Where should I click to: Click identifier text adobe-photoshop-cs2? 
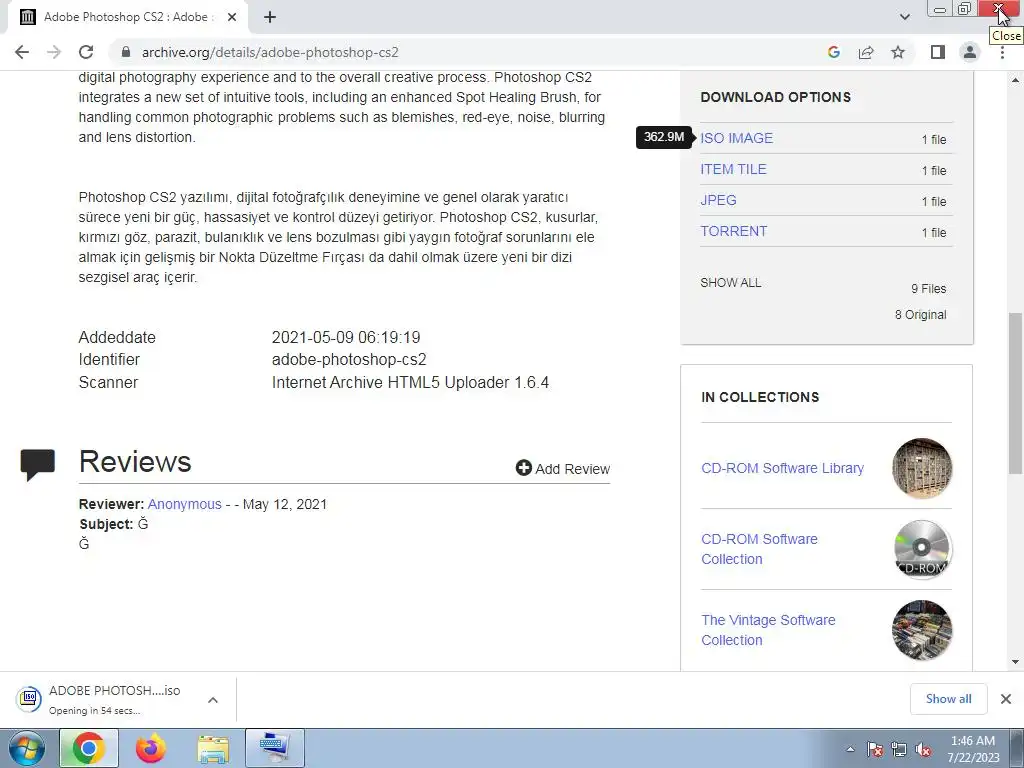click(349, 360)
